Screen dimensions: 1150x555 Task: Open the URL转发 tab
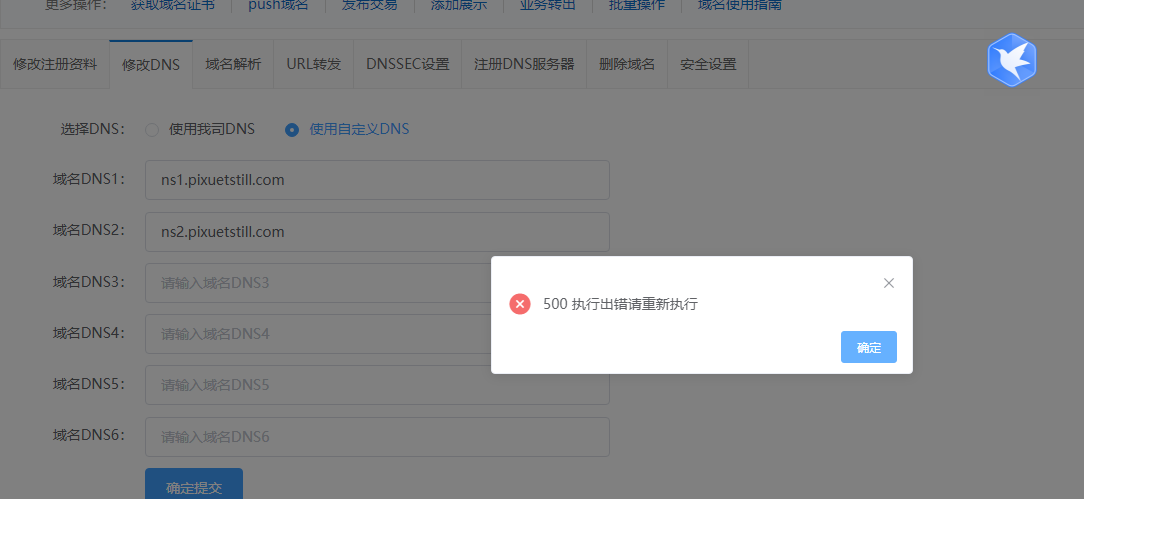click(x=313, y=64)
